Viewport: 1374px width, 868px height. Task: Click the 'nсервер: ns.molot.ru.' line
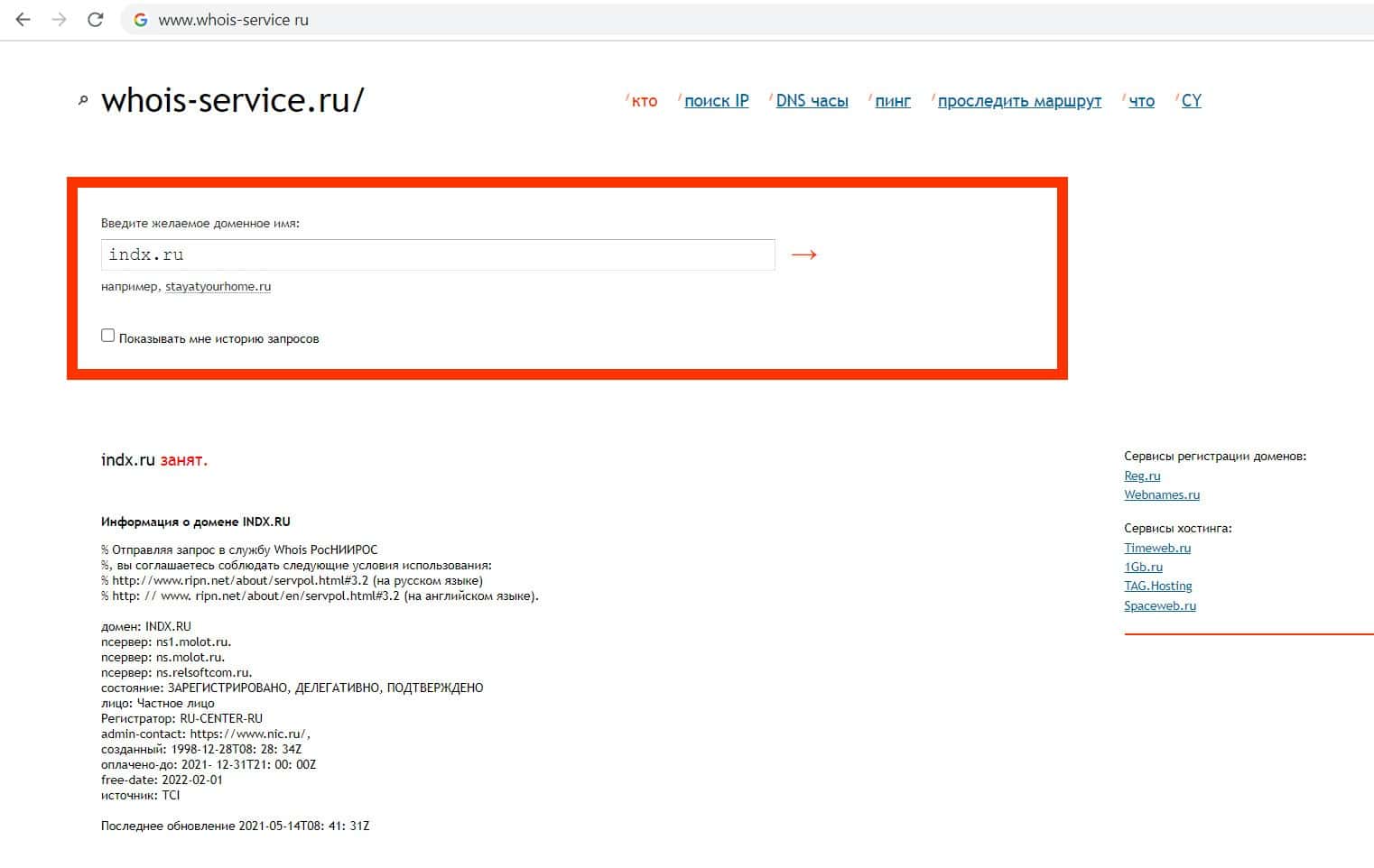pyautogui.click(x=163, y=657)
